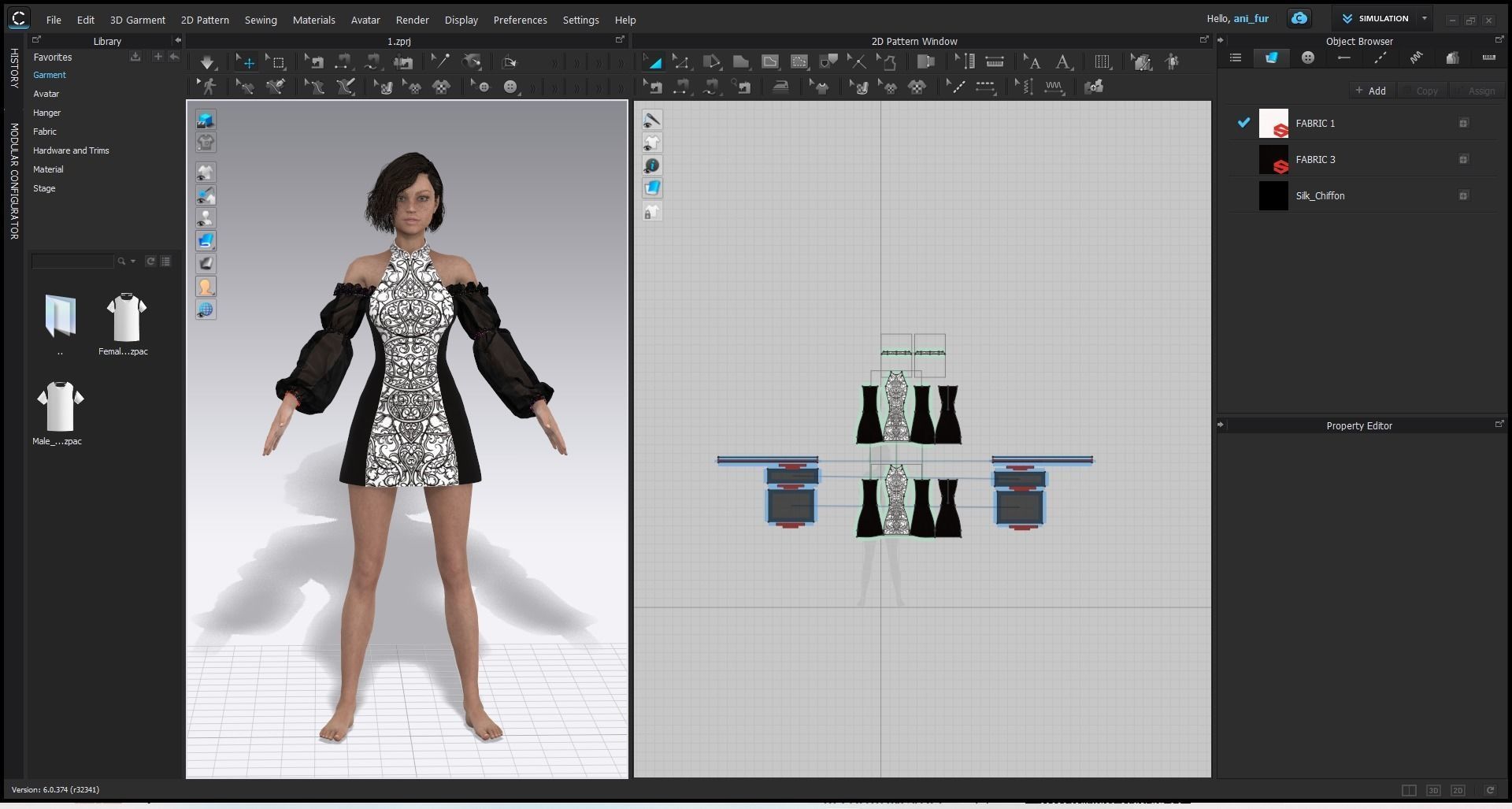
Task: Open the Render menu
Action: [x=413, y=20]
